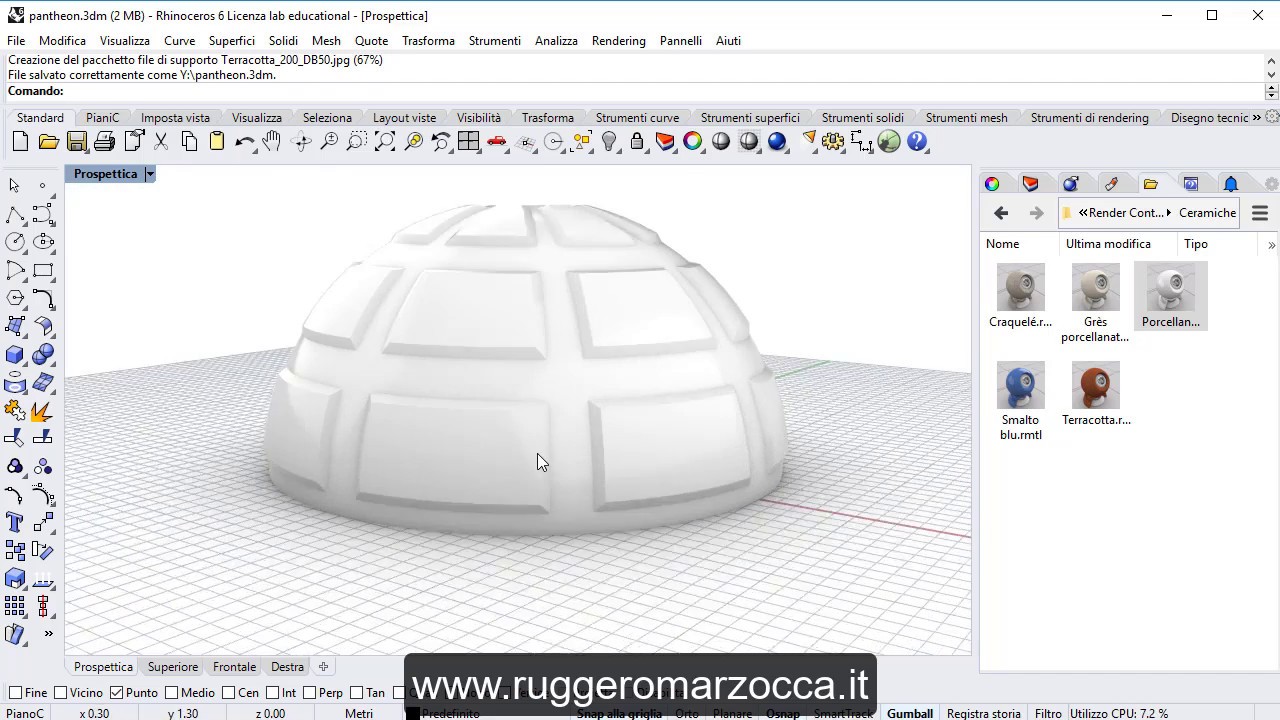Select the Box solid tool
The height and width of the screenshot is (720, 1280).
[x=15, y=354]
